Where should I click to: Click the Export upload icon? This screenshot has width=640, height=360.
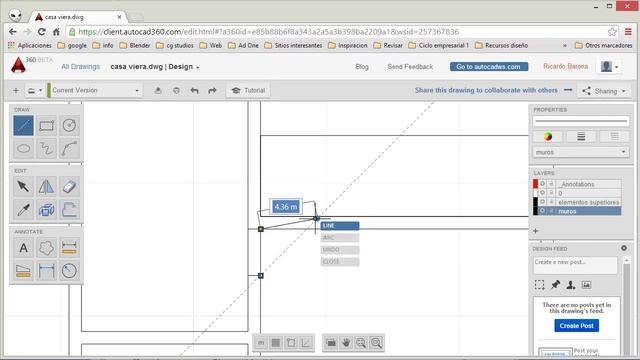158,91
